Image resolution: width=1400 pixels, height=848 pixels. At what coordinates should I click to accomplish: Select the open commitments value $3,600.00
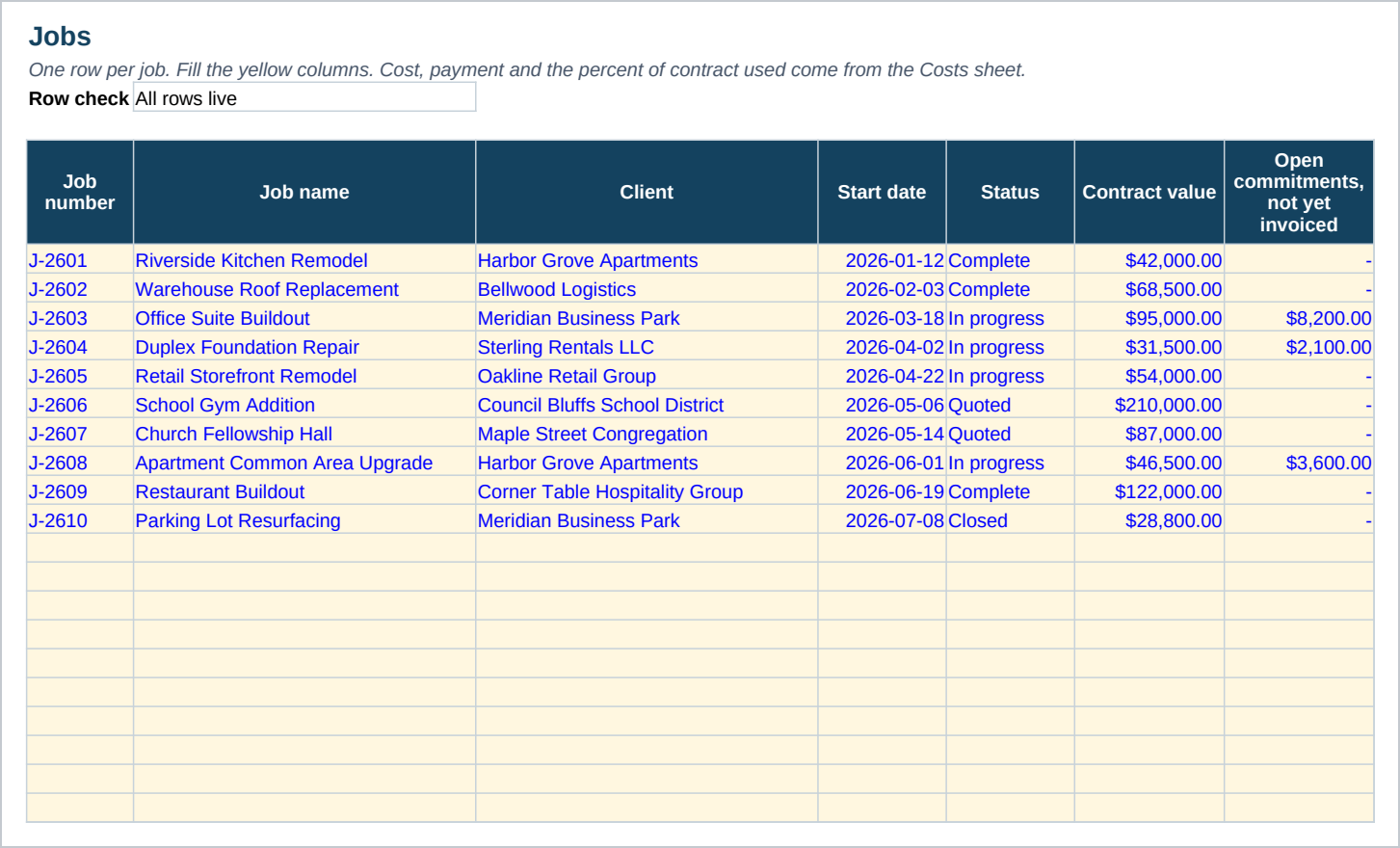point(1299,463)
